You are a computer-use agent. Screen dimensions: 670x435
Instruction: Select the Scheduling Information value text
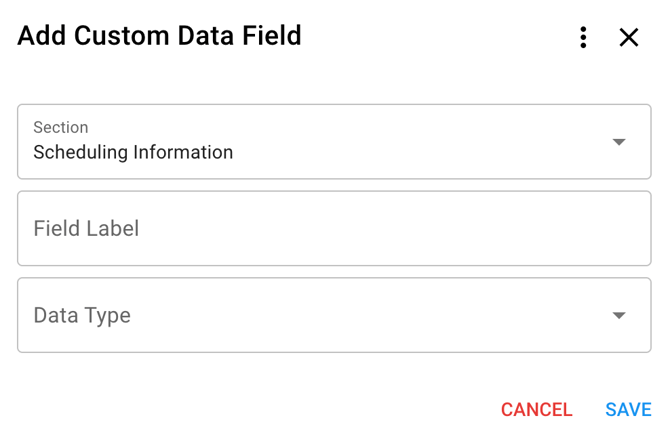point(133,153)
